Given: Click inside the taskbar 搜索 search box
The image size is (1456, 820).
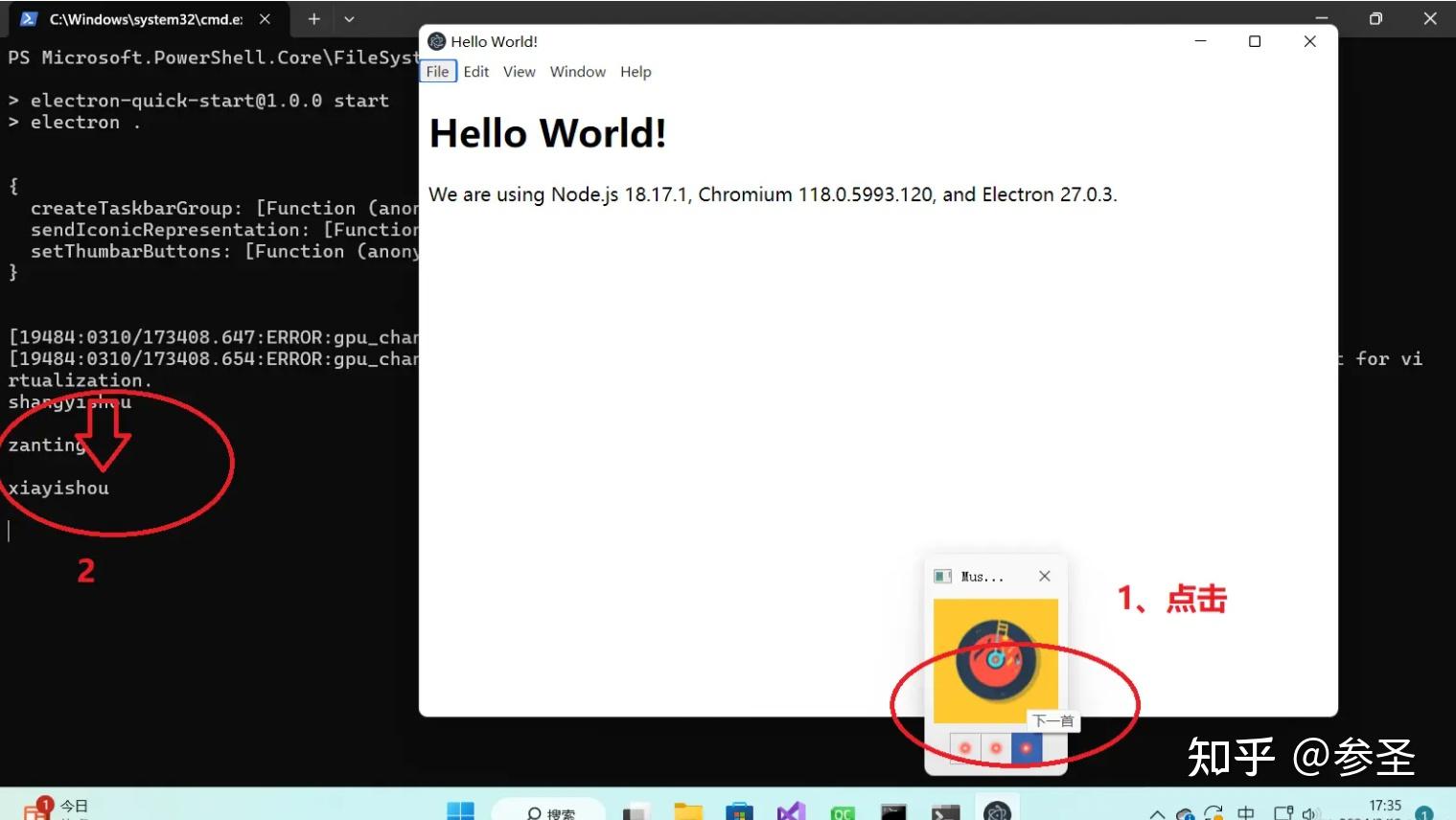Looking at the screenshot, I should point(551,811).
